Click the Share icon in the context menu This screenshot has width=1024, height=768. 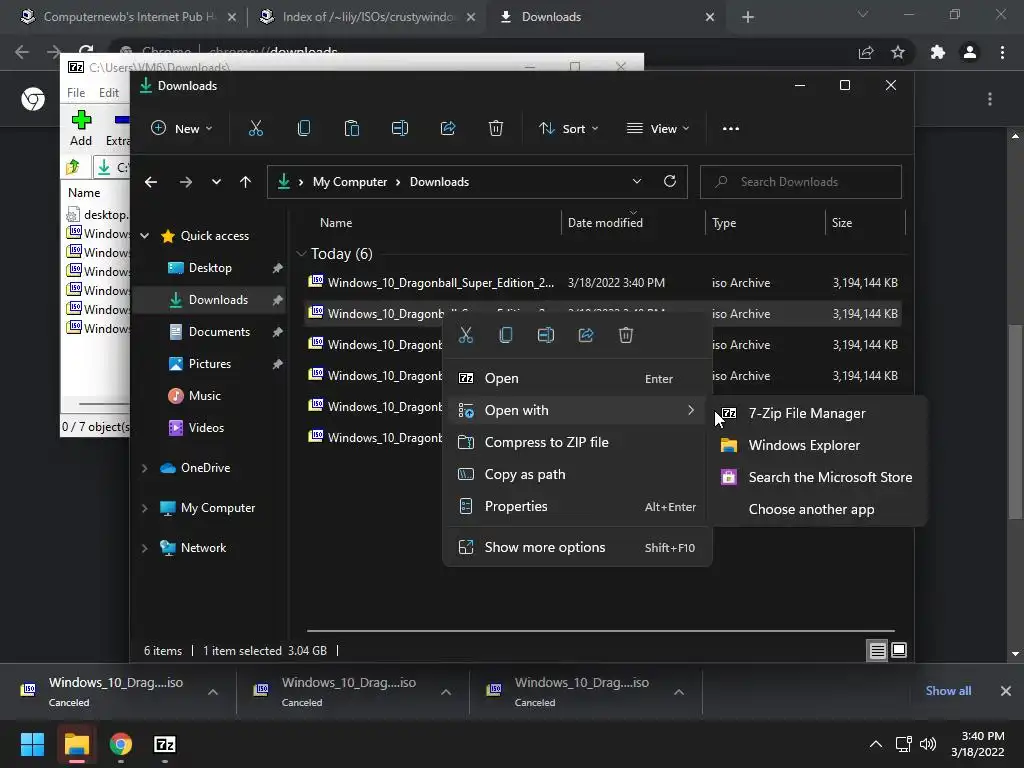pyautogui.click(x=586, y=336)
